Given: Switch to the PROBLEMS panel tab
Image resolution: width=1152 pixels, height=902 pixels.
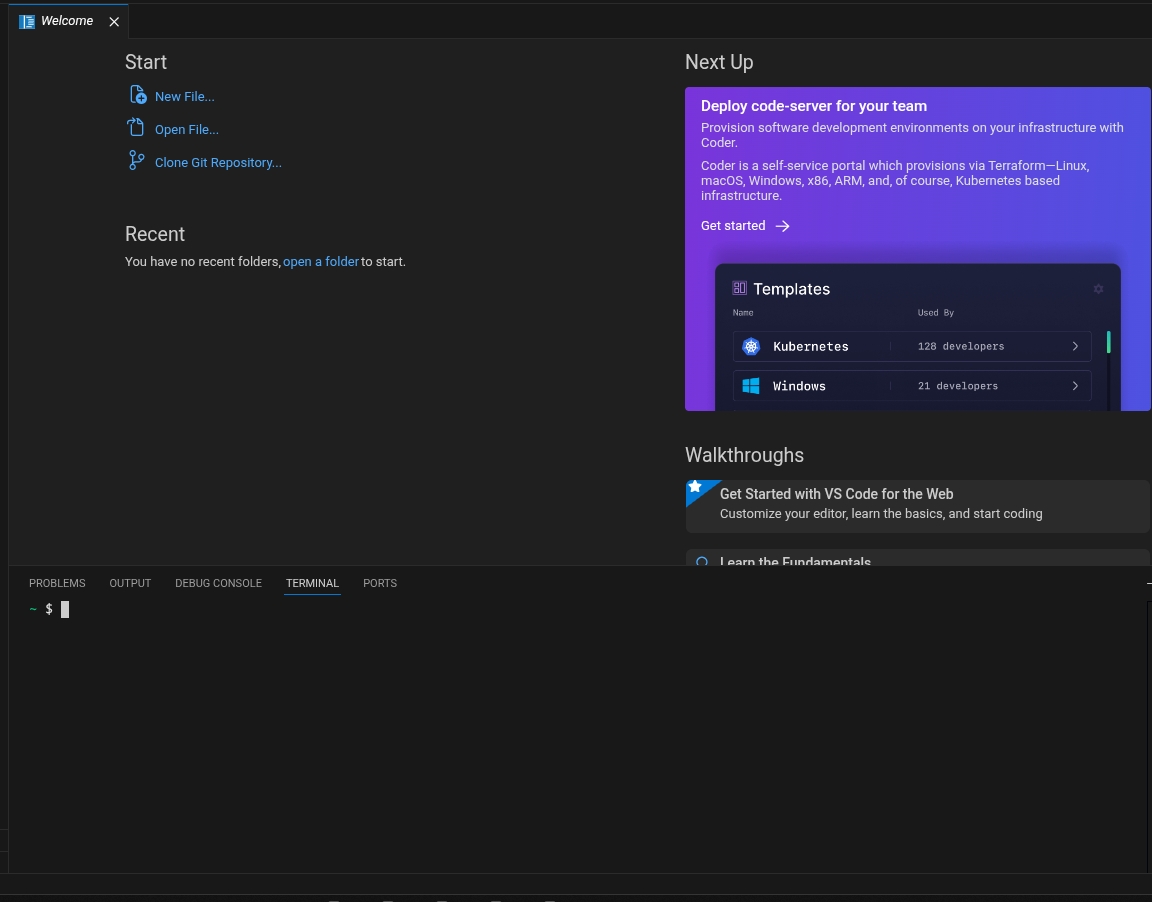Looking at the screenshot, I should (57, 583).
